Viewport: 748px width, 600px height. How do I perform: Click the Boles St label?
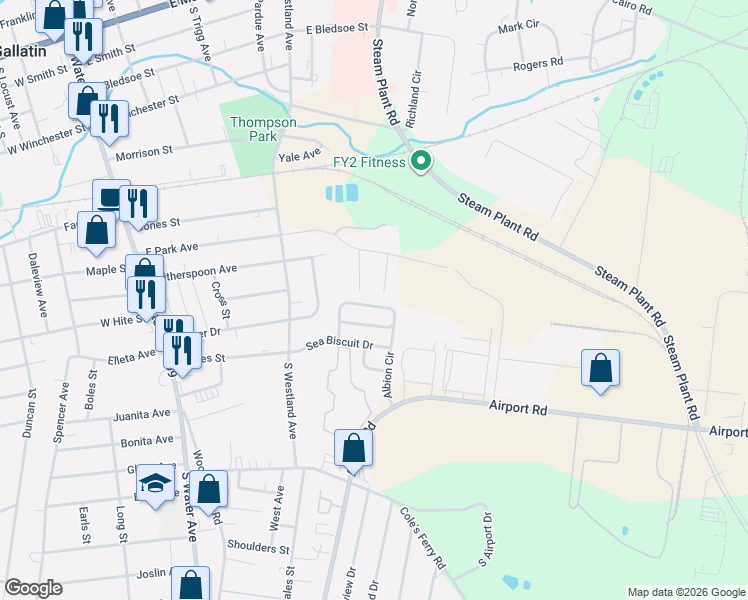tap(91, 390)
